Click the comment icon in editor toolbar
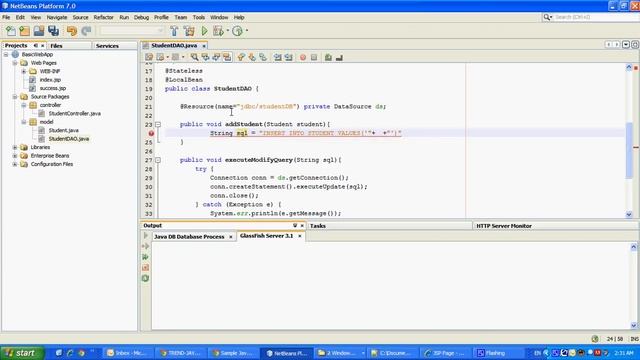 pos(328,58)
